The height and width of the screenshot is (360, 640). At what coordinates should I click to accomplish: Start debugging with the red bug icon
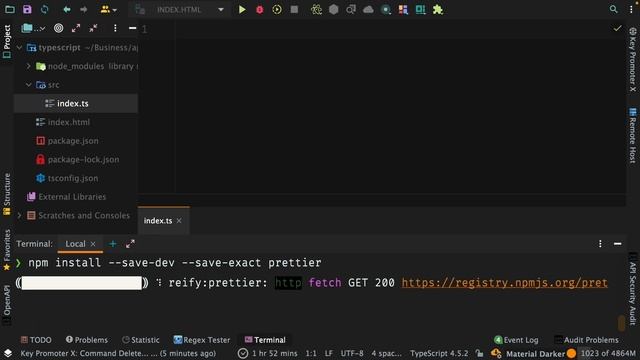[260, 9]
